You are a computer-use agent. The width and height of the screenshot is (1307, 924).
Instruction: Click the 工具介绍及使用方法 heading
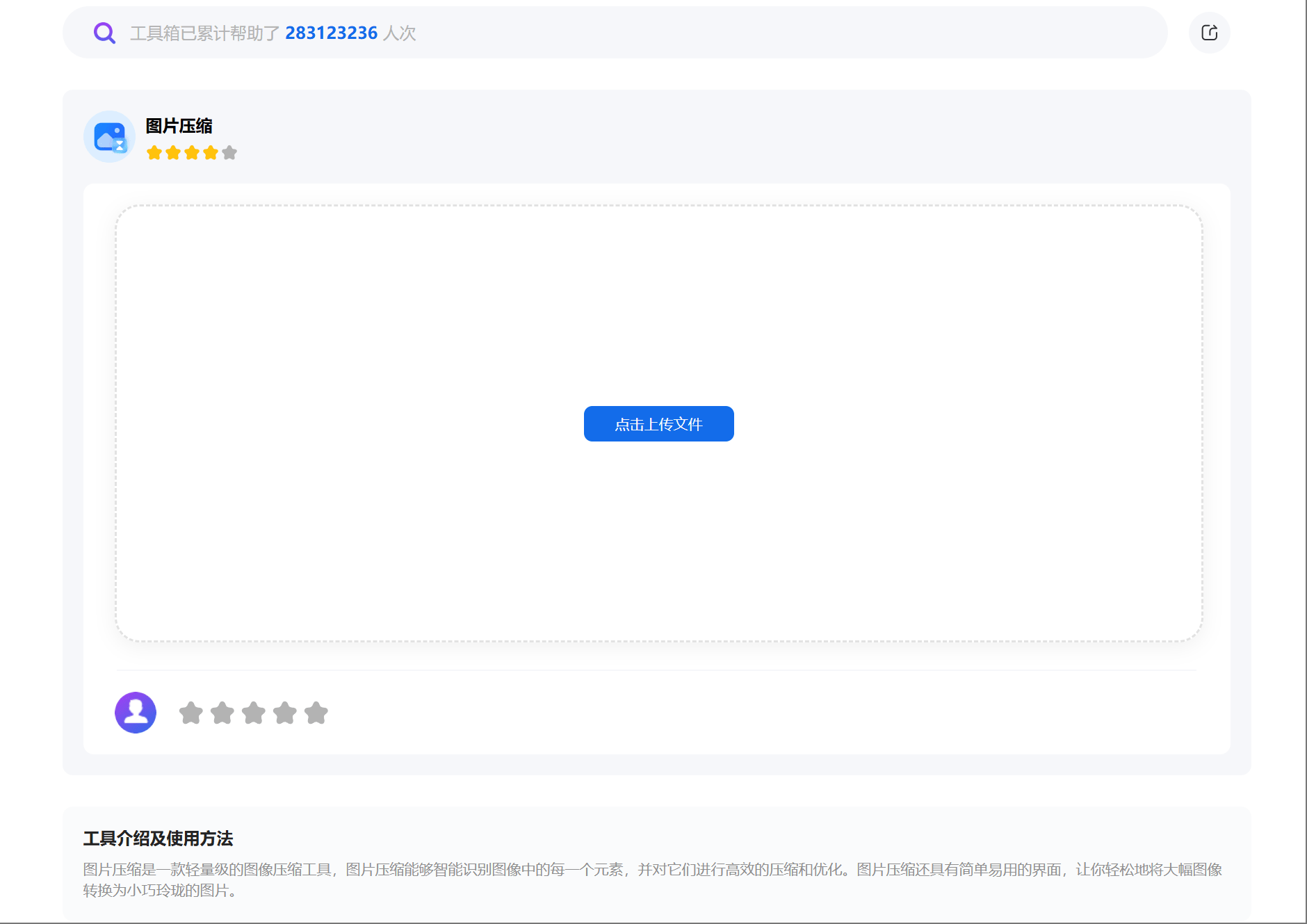[158, 838]
